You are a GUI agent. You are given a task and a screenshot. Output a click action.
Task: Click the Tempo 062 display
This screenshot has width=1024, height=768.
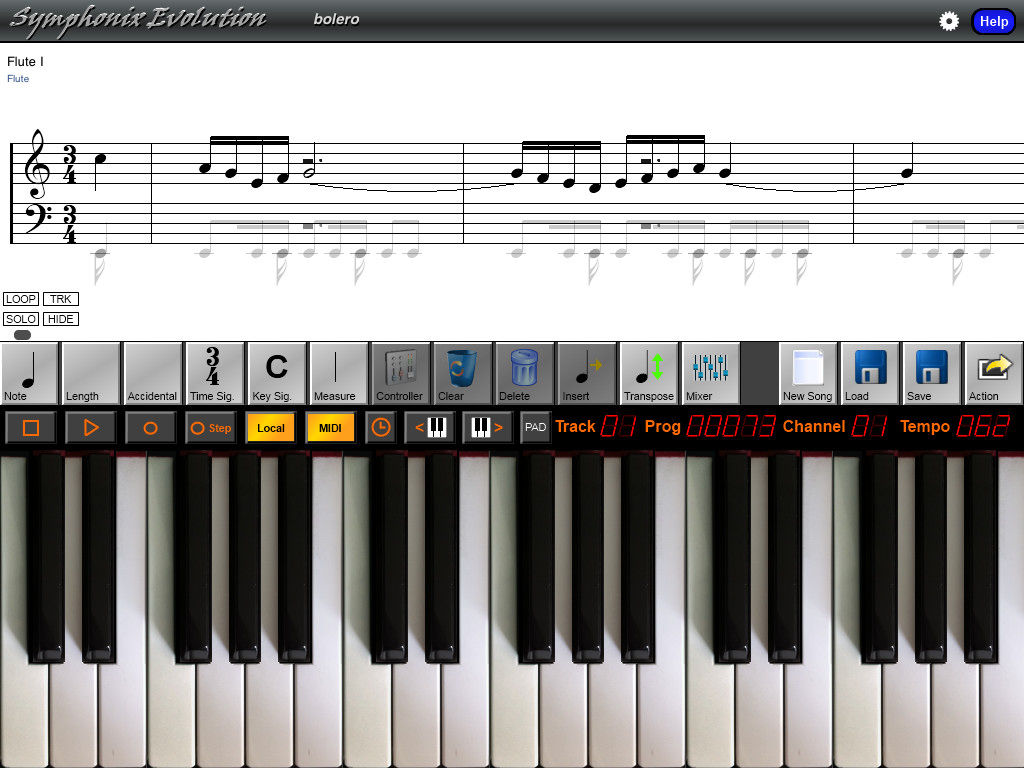click(x=983, y=426)
